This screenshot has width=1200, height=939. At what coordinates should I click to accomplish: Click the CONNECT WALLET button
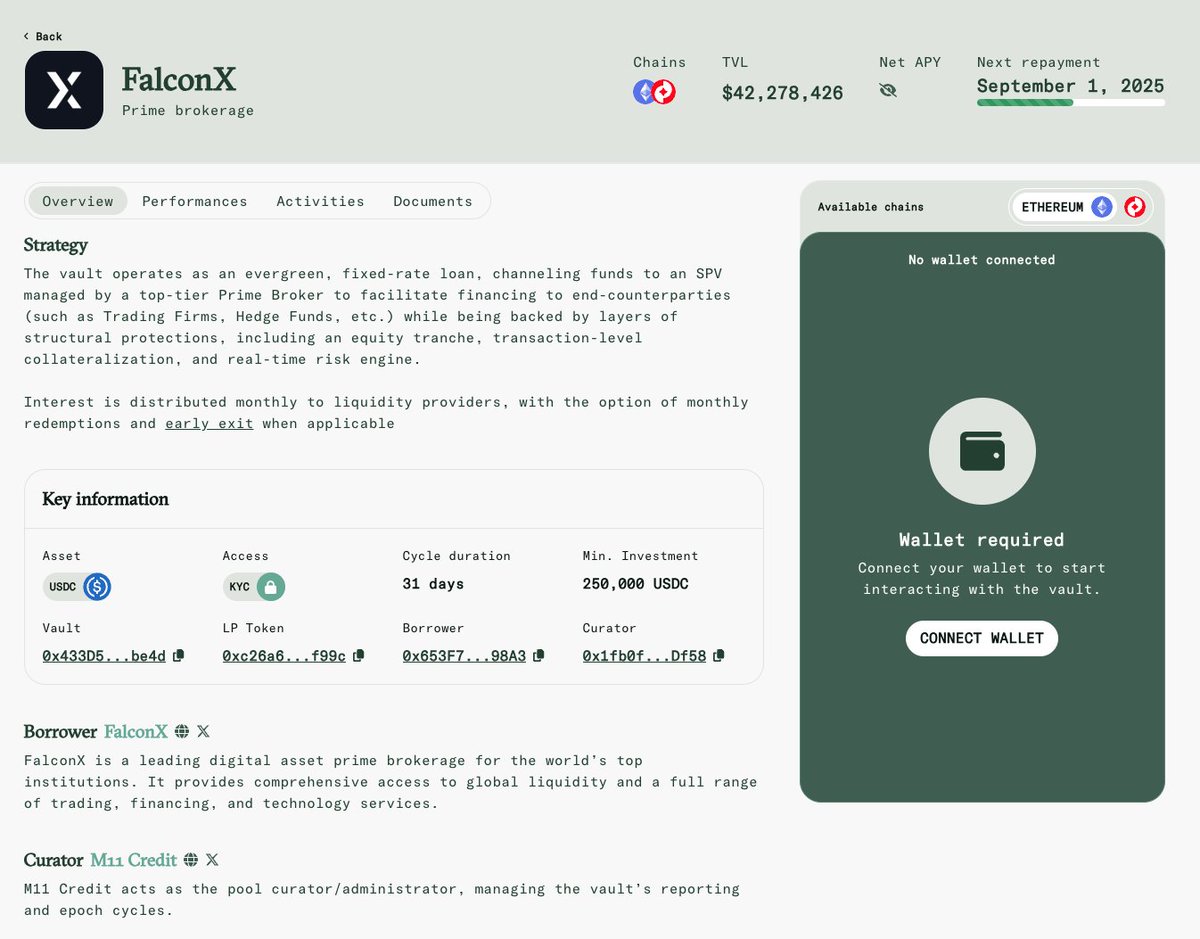click(x=982, y=638)
